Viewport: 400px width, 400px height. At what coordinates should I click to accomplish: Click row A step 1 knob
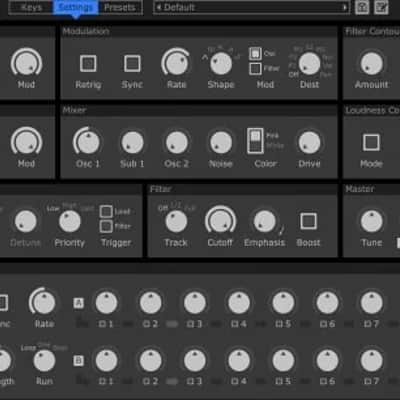pyautogui.click(x=106, y=303)
